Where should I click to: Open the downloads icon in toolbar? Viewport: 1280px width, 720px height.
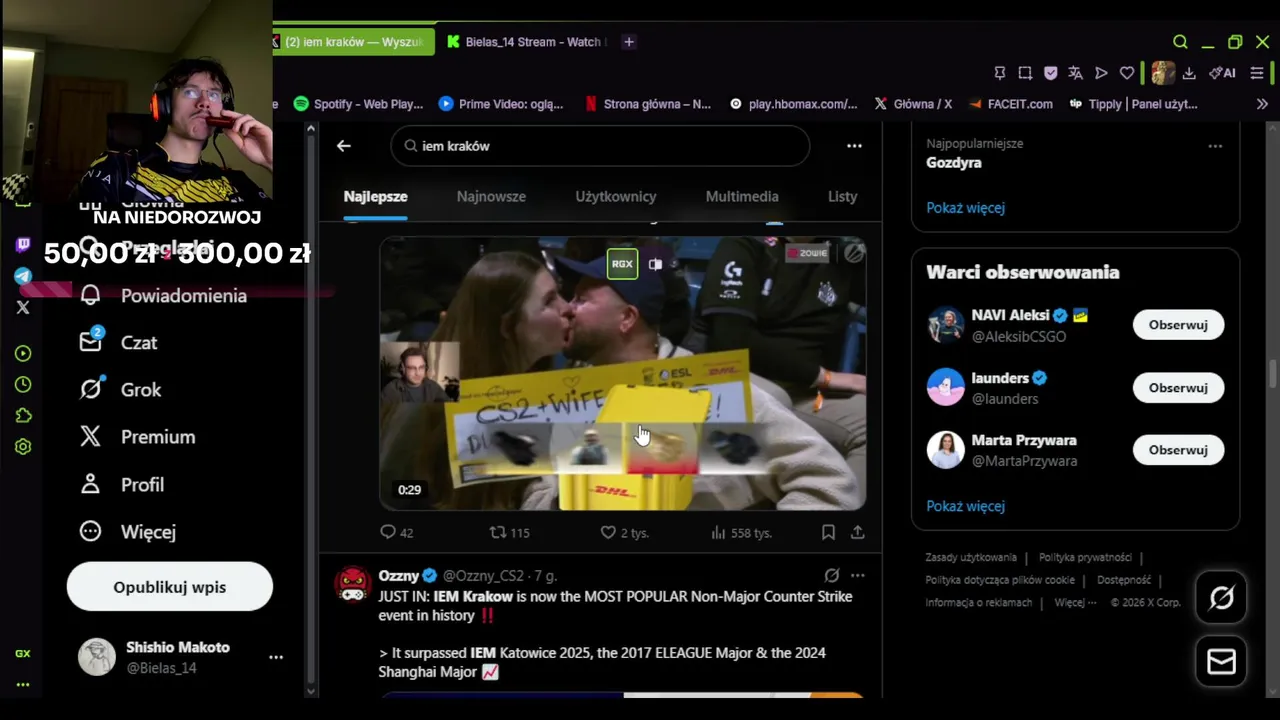click(1189, 73)
